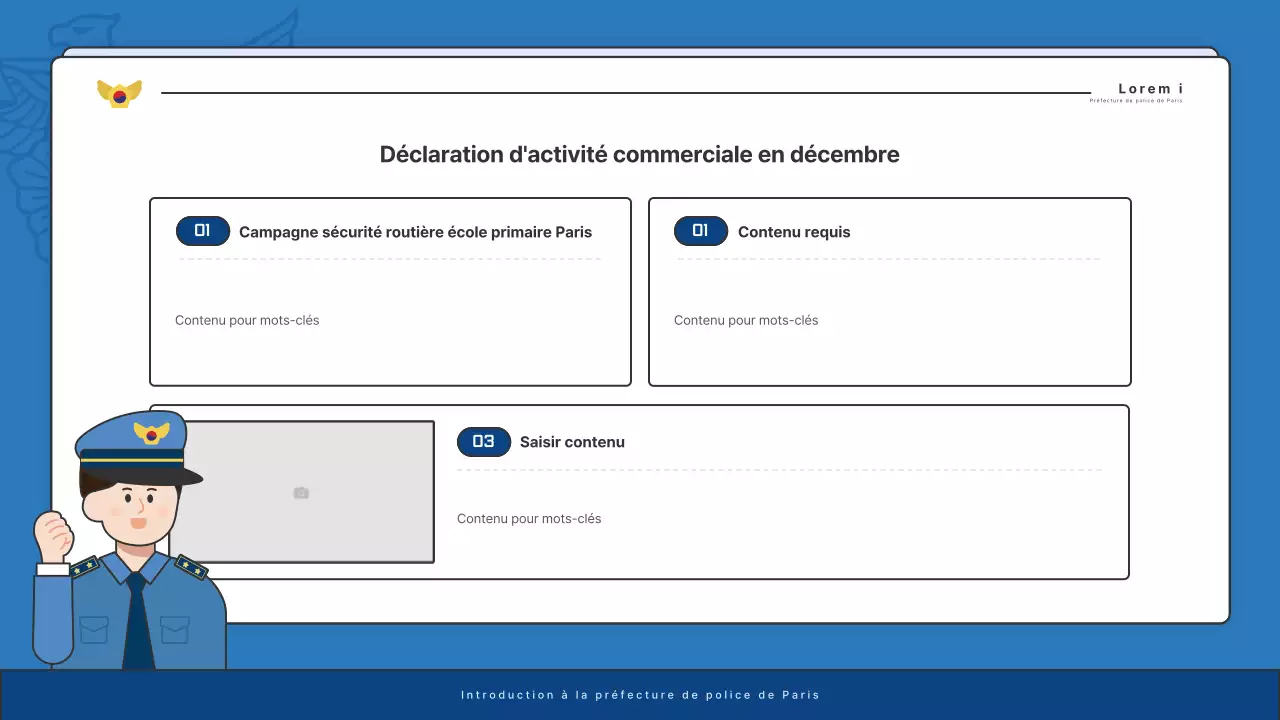Open the Contenu requis section
This screenshot has width=1280, height=720.
point(794,231)
